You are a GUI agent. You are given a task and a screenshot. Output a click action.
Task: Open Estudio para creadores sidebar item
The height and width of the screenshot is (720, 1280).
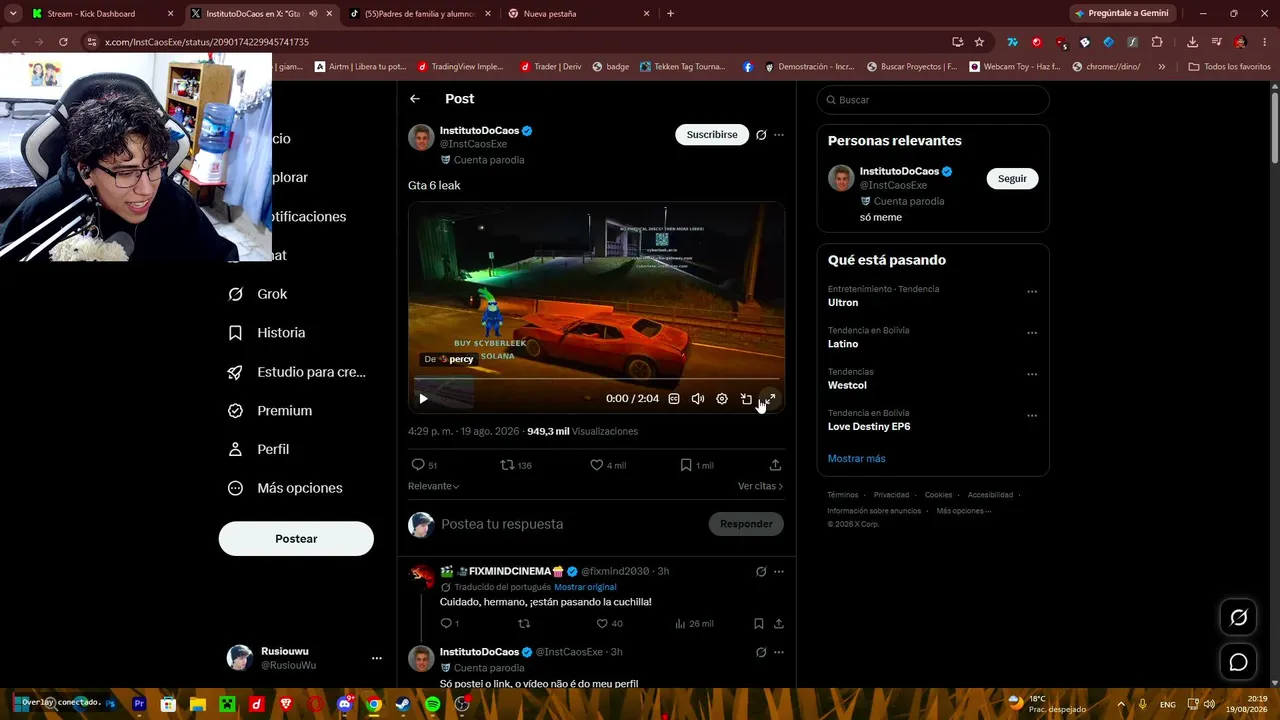tap(297, 372)
